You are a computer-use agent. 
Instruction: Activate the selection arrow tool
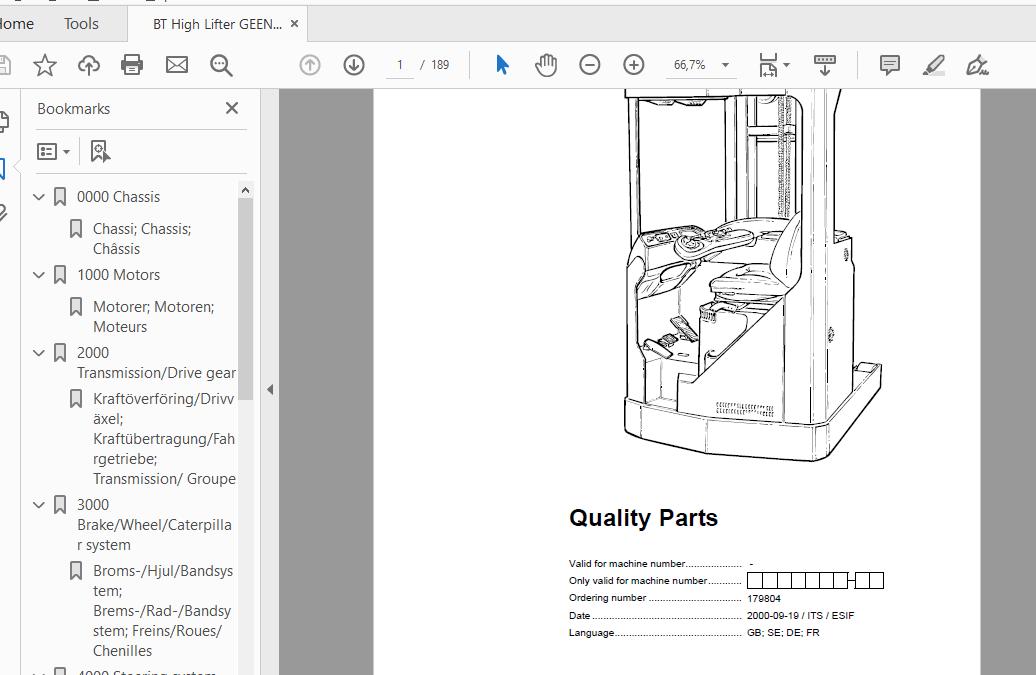[502, 65]
